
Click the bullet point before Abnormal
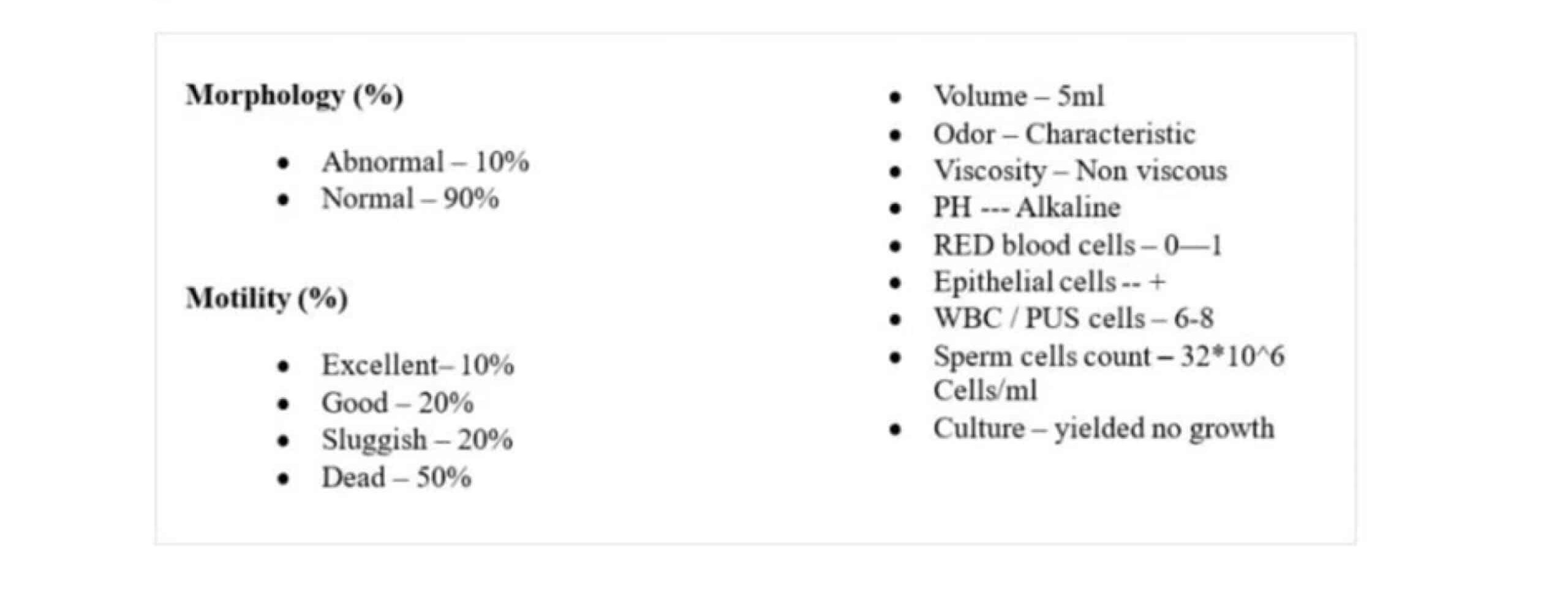[x=283, y=163]
